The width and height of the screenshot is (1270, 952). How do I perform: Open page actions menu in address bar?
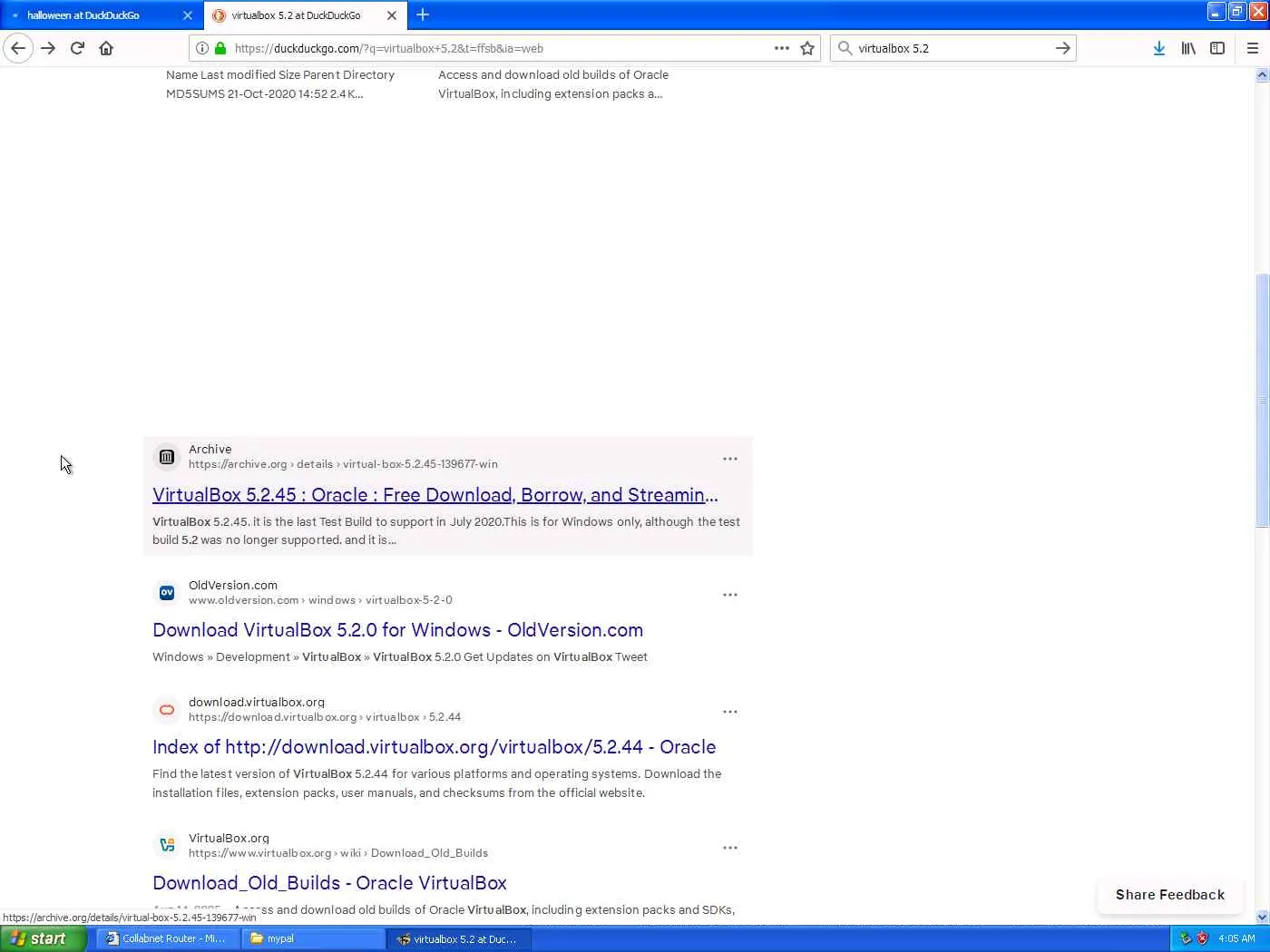782,48
